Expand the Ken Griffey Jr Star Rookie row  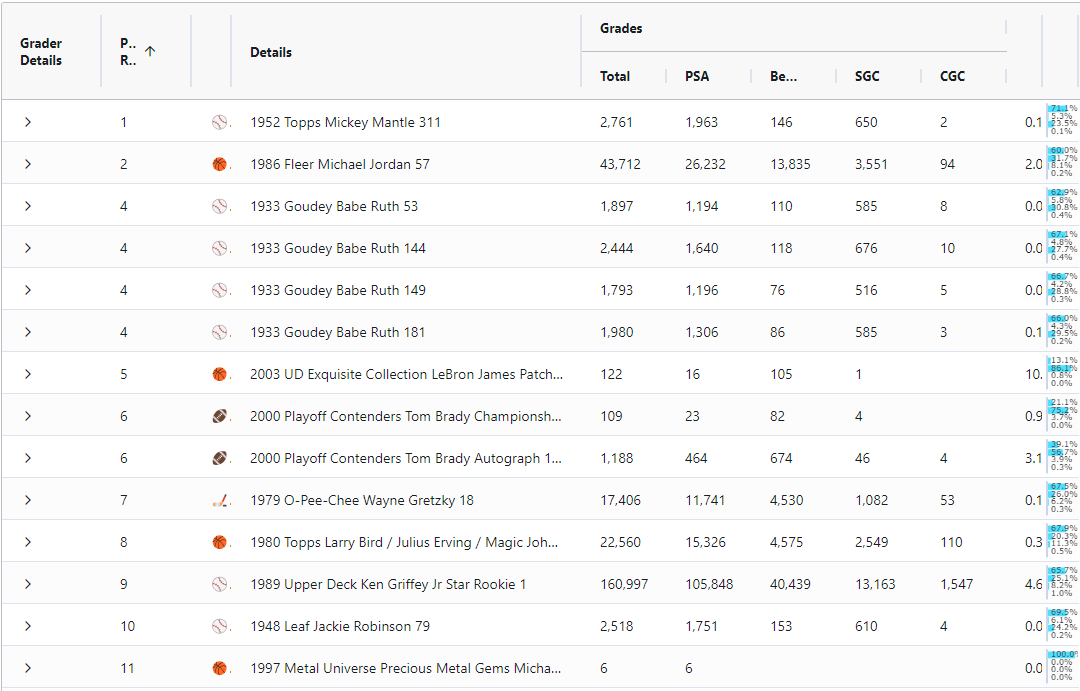pyautogui.click(x=28, y=584)
